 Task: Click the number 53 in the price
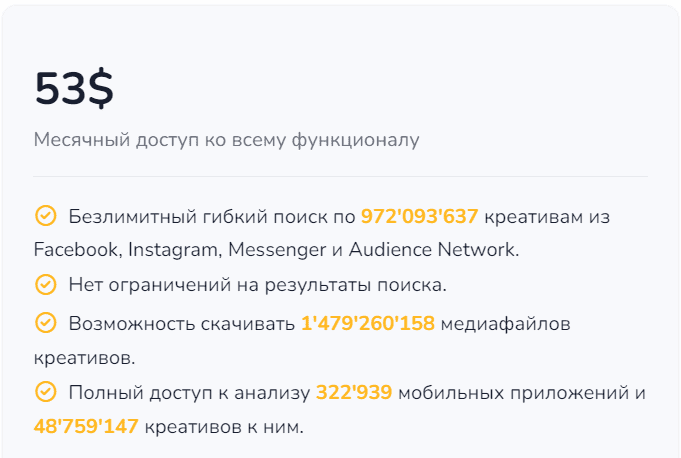[60, 89]
